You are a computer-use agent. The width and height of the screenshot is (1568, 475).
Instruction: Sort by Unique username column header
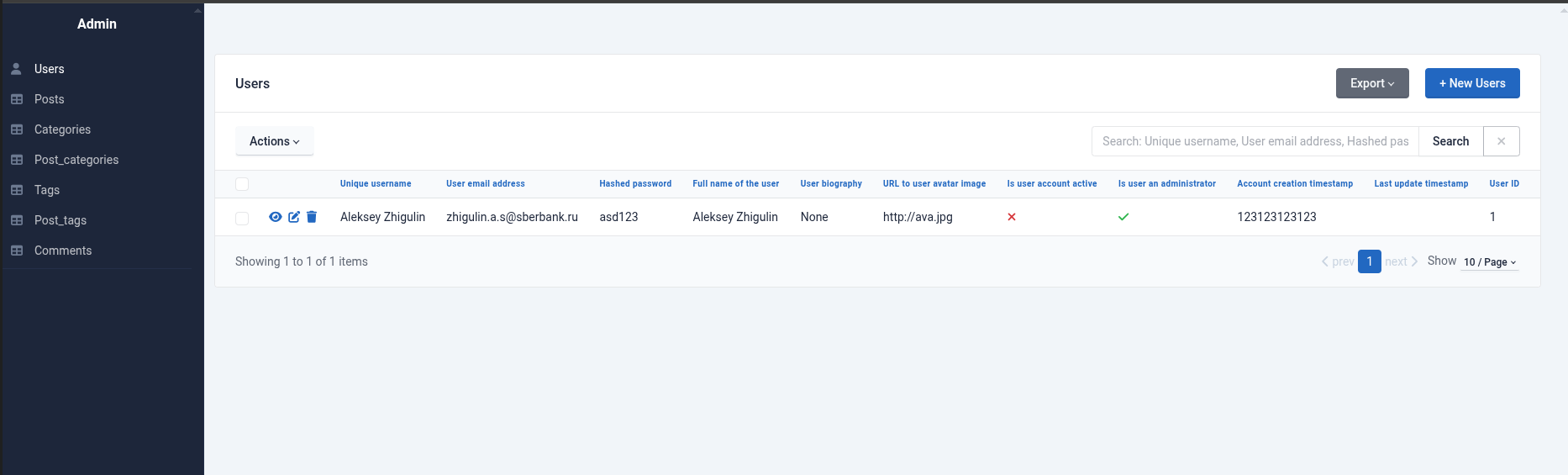click(376, 183)
